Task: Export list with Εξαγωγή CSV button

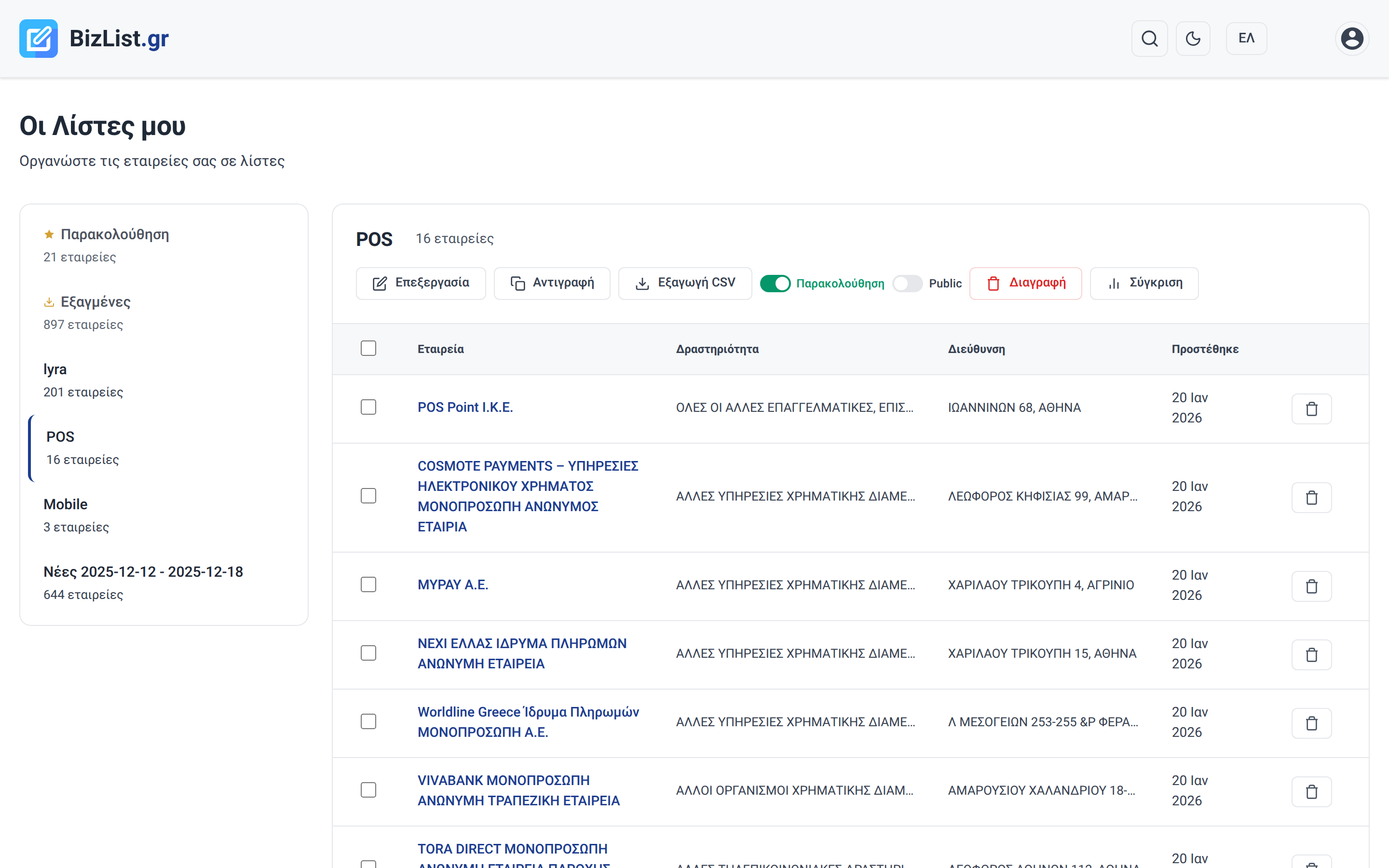Action: pos(685,283)
